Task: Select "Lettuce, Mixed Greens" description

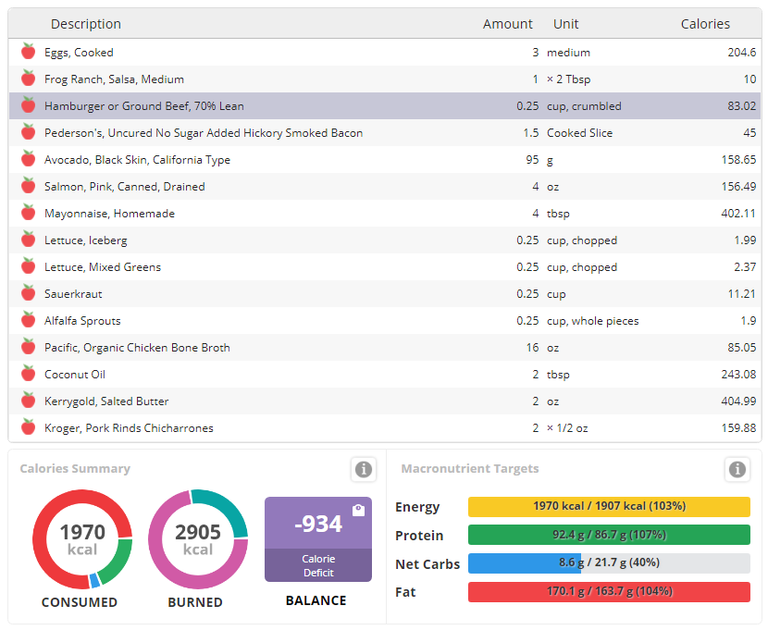Action: point(102,267)
